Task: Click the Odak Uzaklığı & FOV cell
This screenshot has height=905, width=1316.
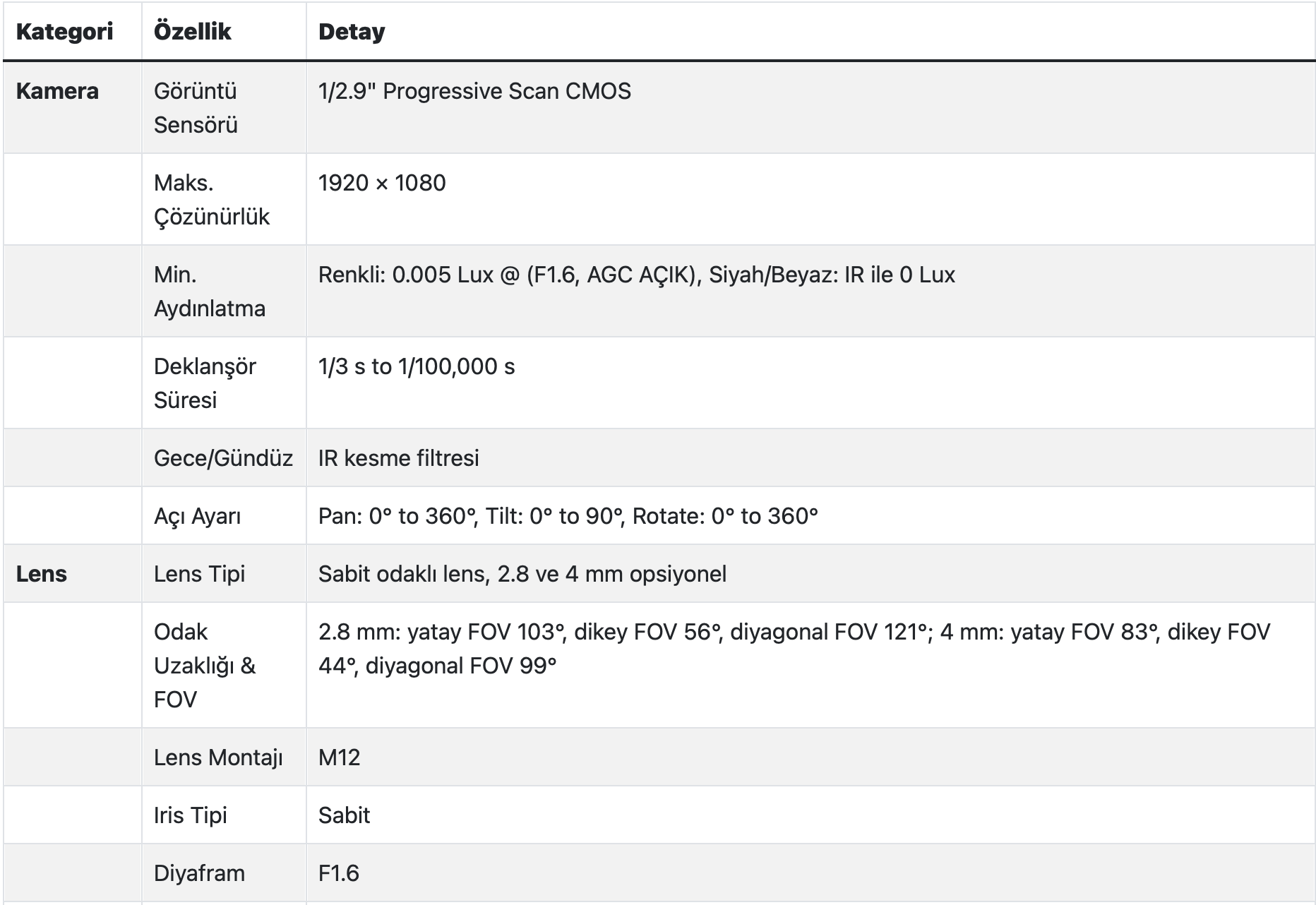Action: 204,666
